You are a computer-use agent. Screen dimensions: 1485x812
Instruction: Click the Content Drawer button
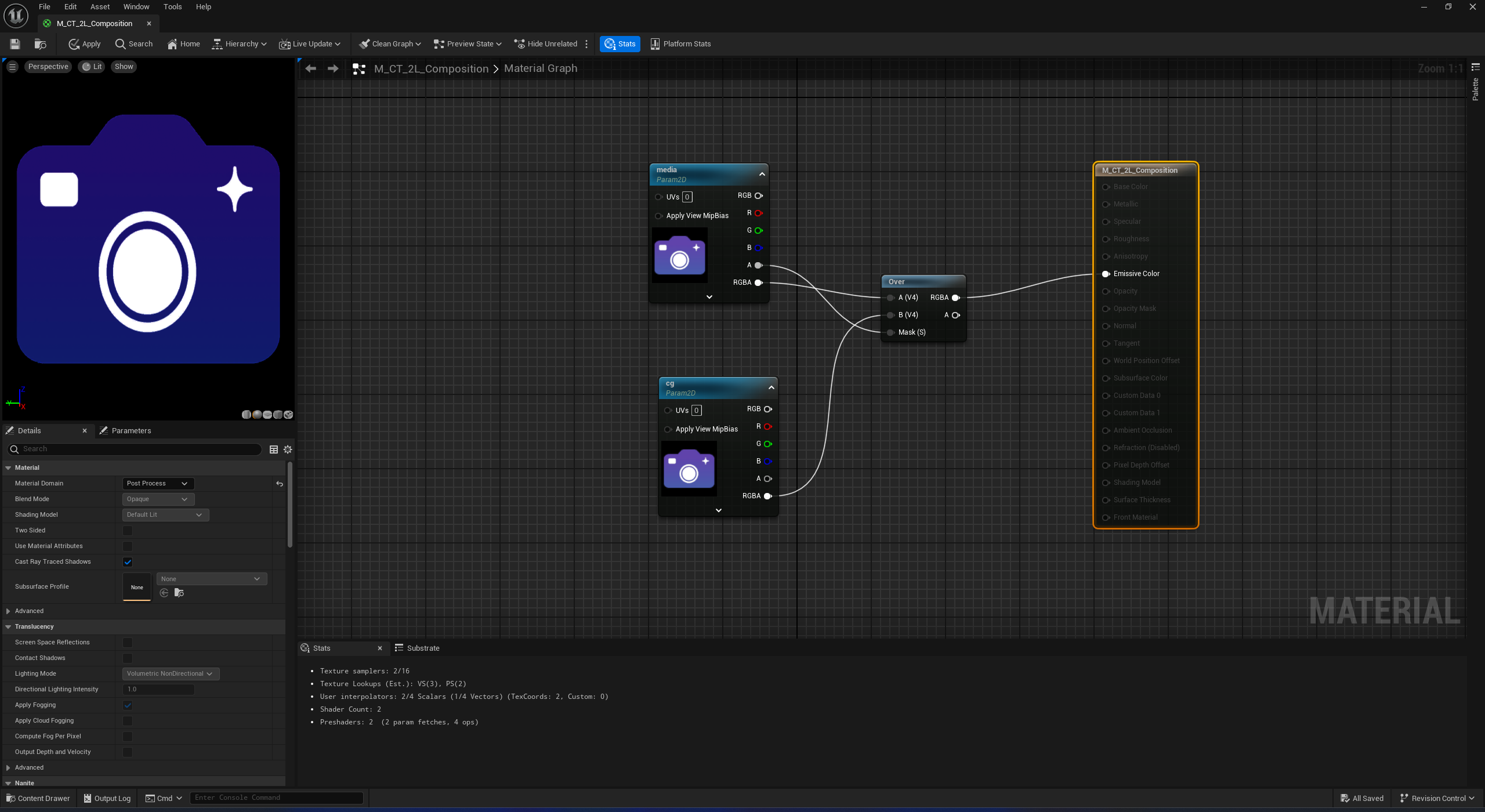point(38,798)
